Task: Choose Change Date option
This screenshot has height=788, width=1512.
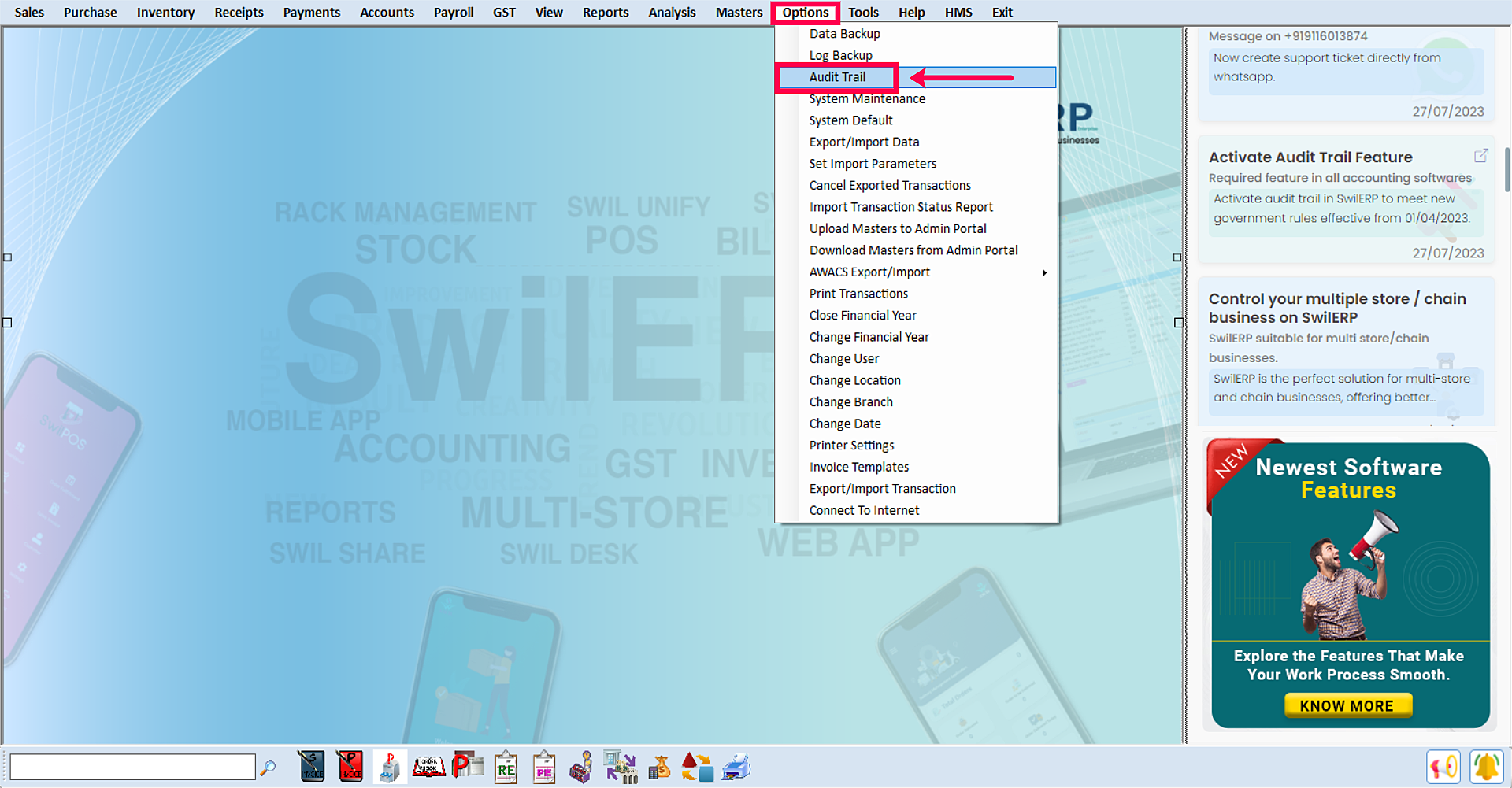Action: coord(916,424)
